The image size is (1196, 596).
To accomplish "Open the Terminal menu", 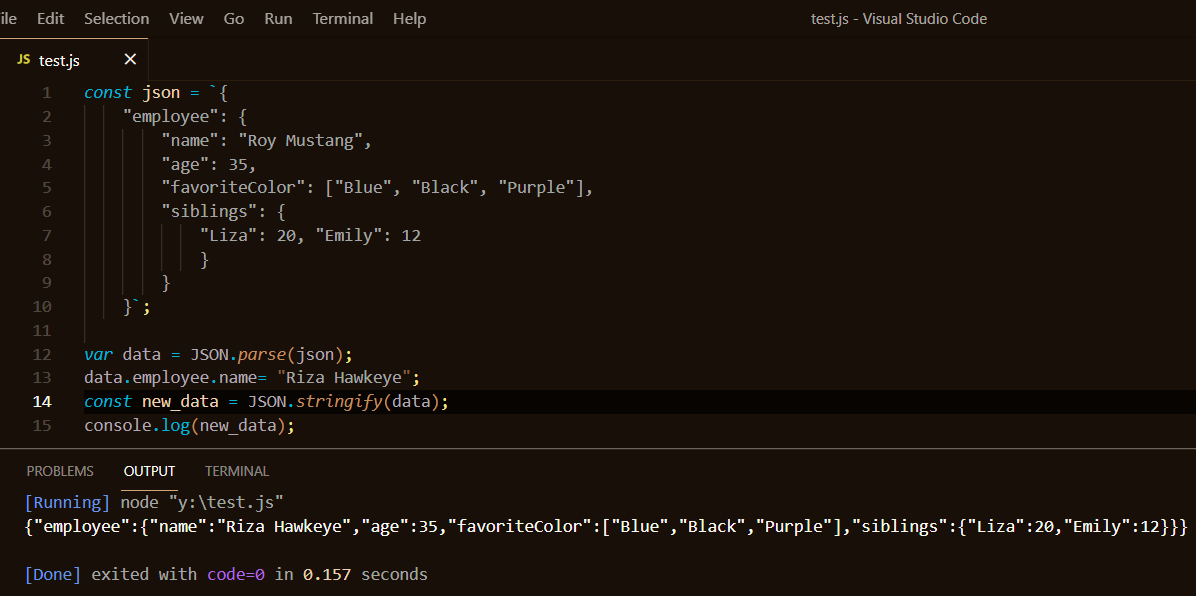I will (x=342, y=18).
